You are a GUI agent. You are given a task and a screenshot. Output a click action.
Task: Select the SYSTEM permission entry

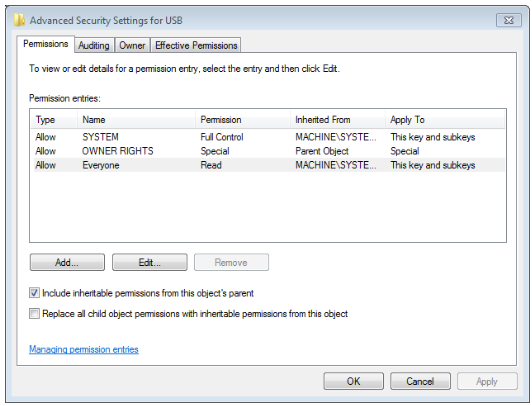269,137
